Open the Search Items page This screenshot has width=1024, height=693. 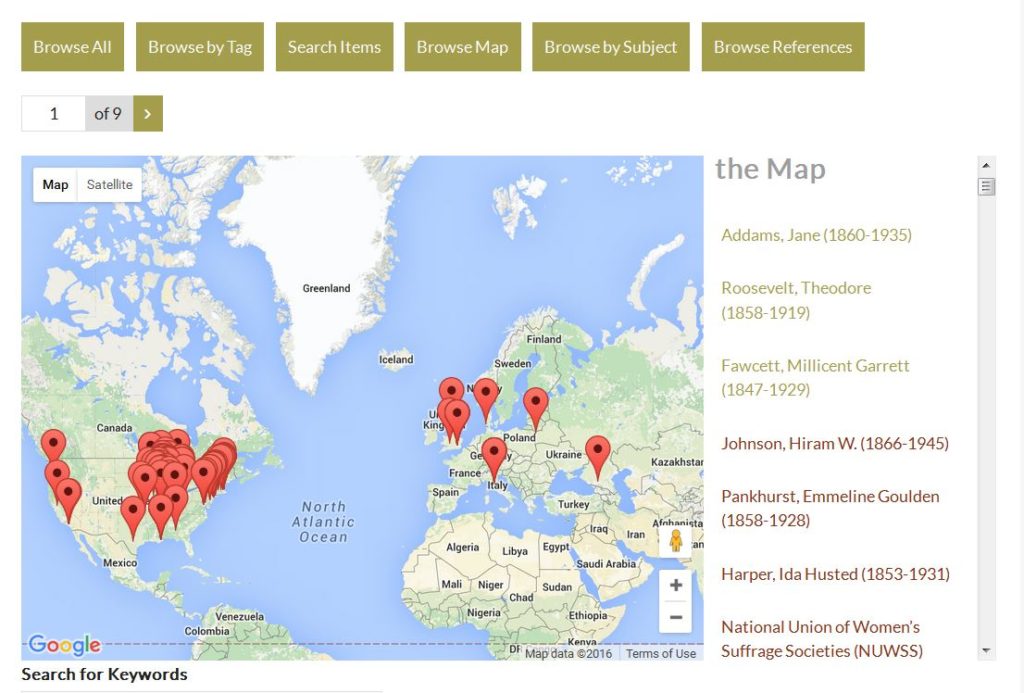pyautogui.click(x=334, y=47)
